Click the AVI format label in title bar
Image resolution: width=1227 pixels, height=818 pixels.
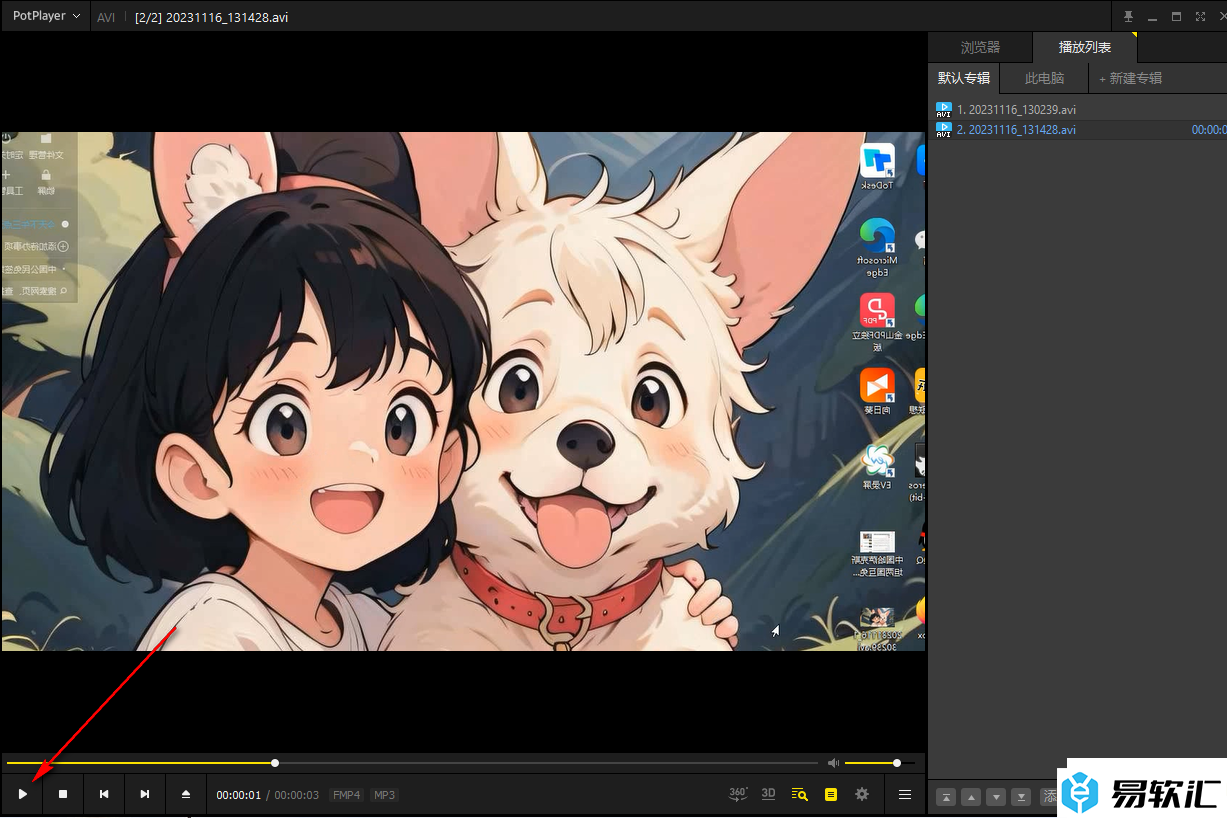point(106,17)
